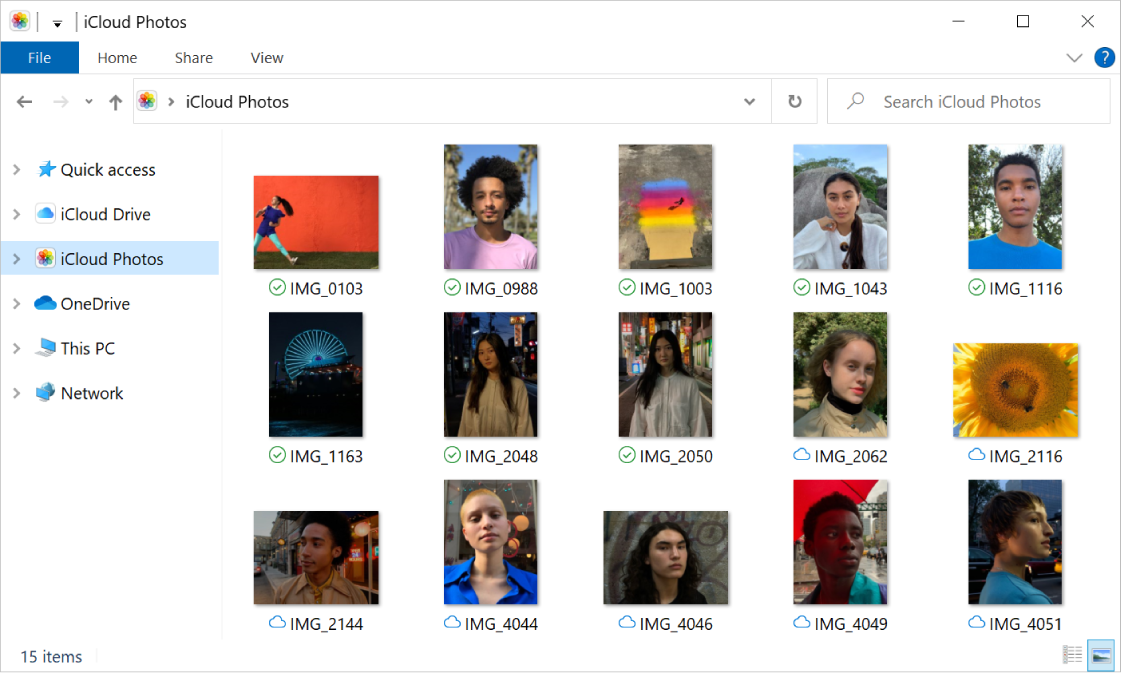
Task: Open the Help question mark button
Action: 1104,57
